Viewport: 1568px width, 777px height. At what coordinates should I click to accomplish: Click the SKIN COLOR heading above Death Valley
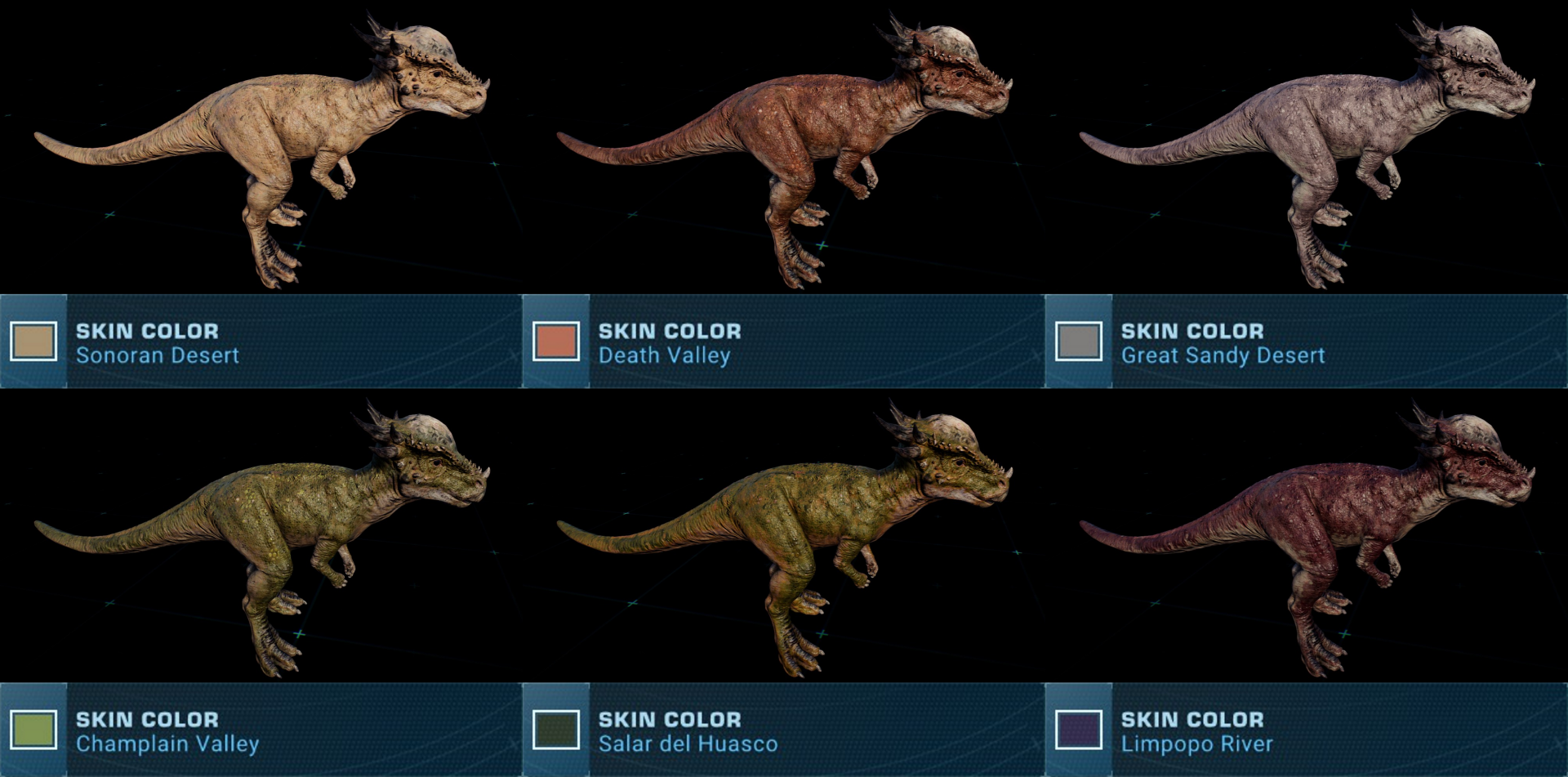coord(670,331)
